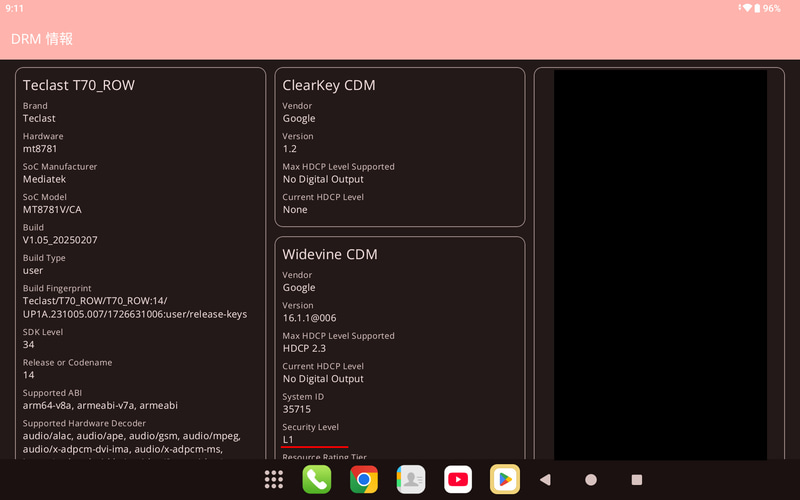Image resolution: width=800 pixels, height=500 pixels.
Task: Select SoC Manufacturer value Mediatek
Action: [x=44, y=179]
